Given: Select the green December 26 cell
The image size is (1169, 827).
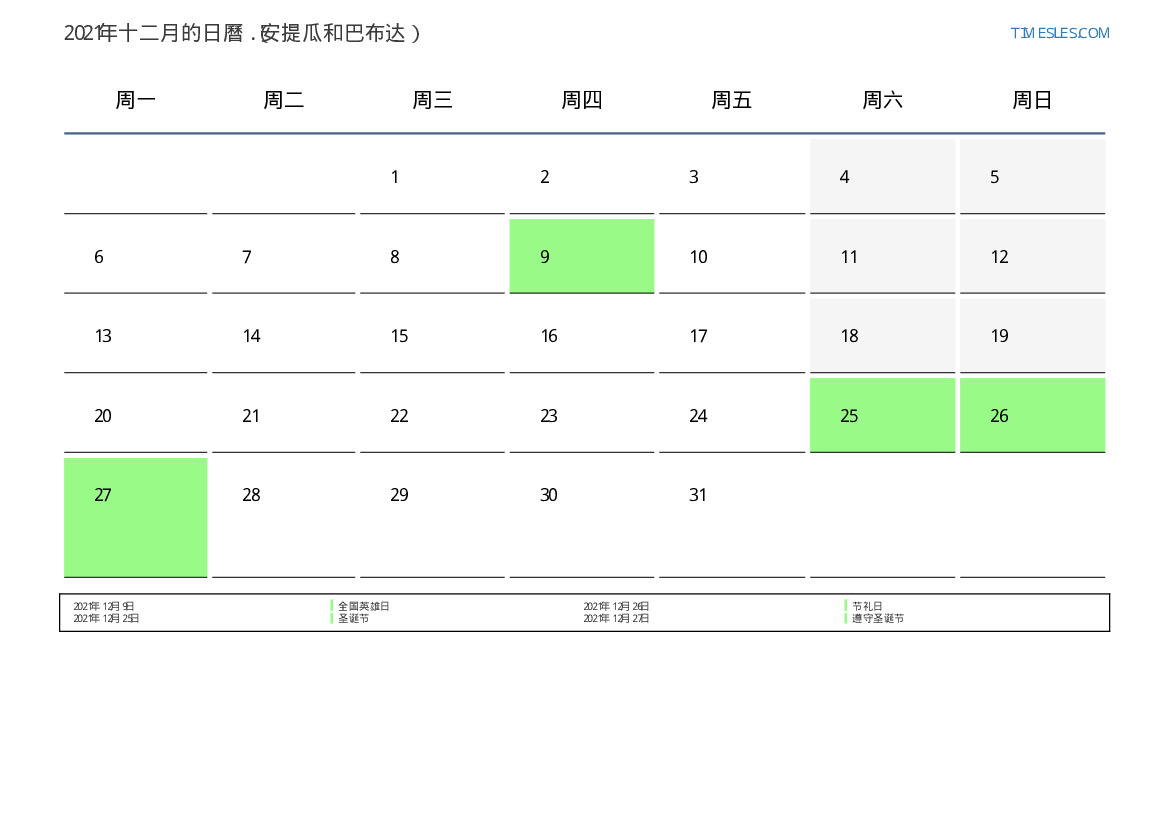Looking at the screenshot, I should [x=1032, y=415].
